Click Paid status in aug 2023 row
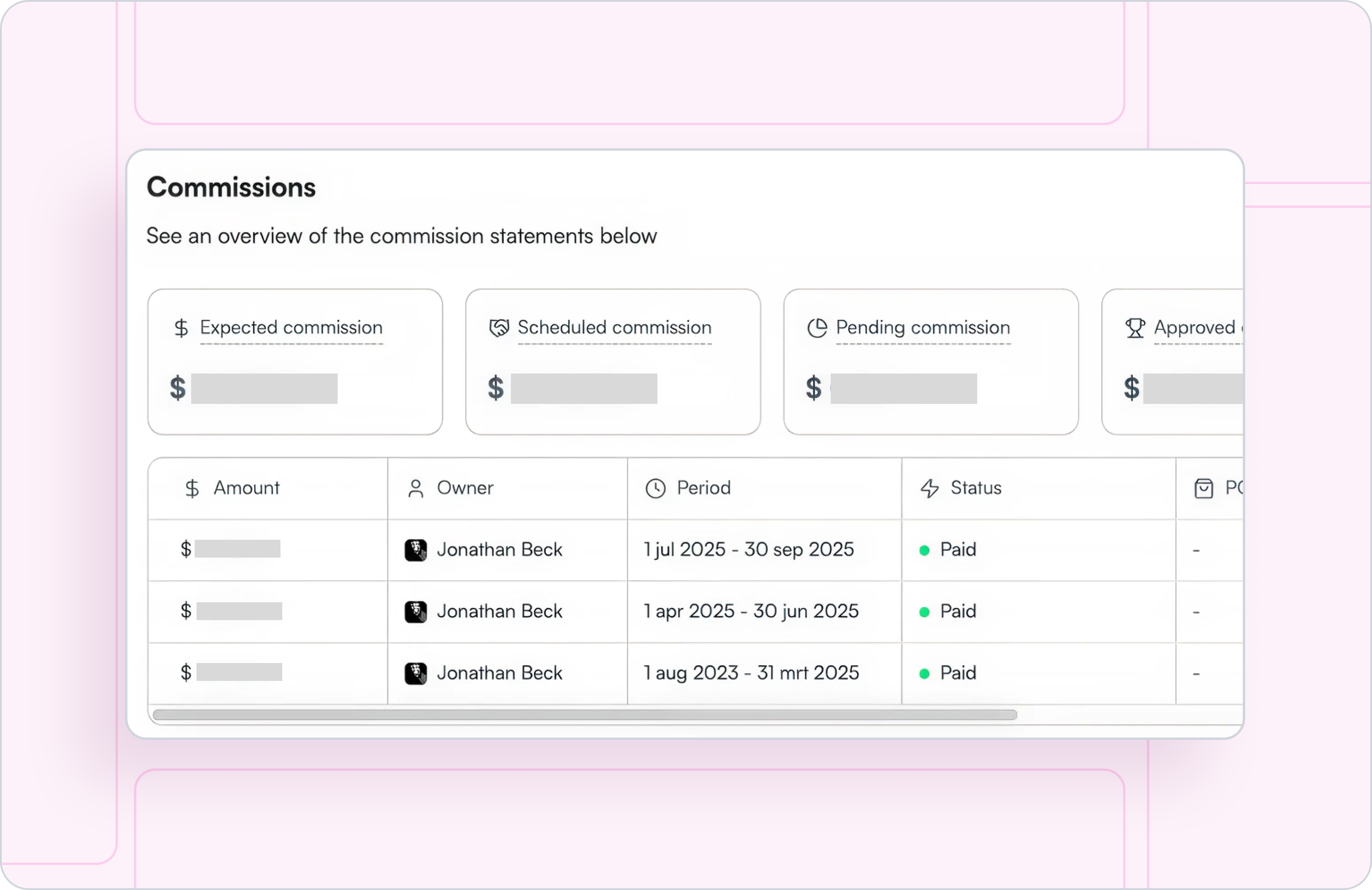The image size is (1372, 890). point(958,673)
